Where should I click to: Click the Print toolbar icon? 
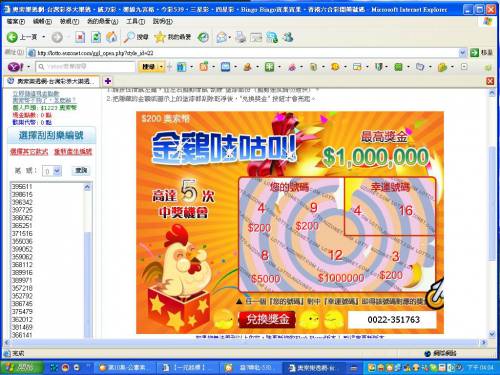coord(240,37)
